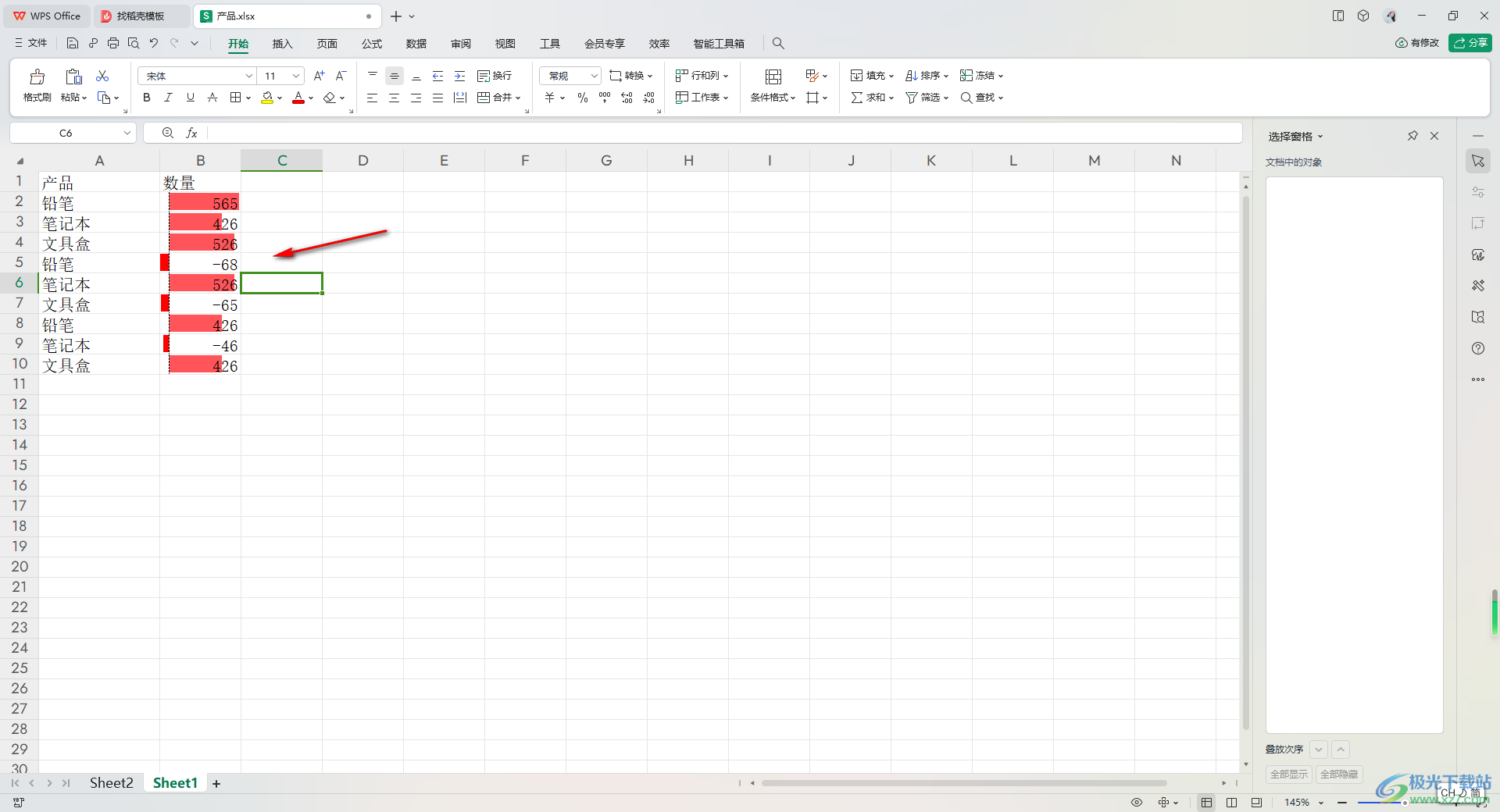Click the Sum (求和) button

[872, 98]
